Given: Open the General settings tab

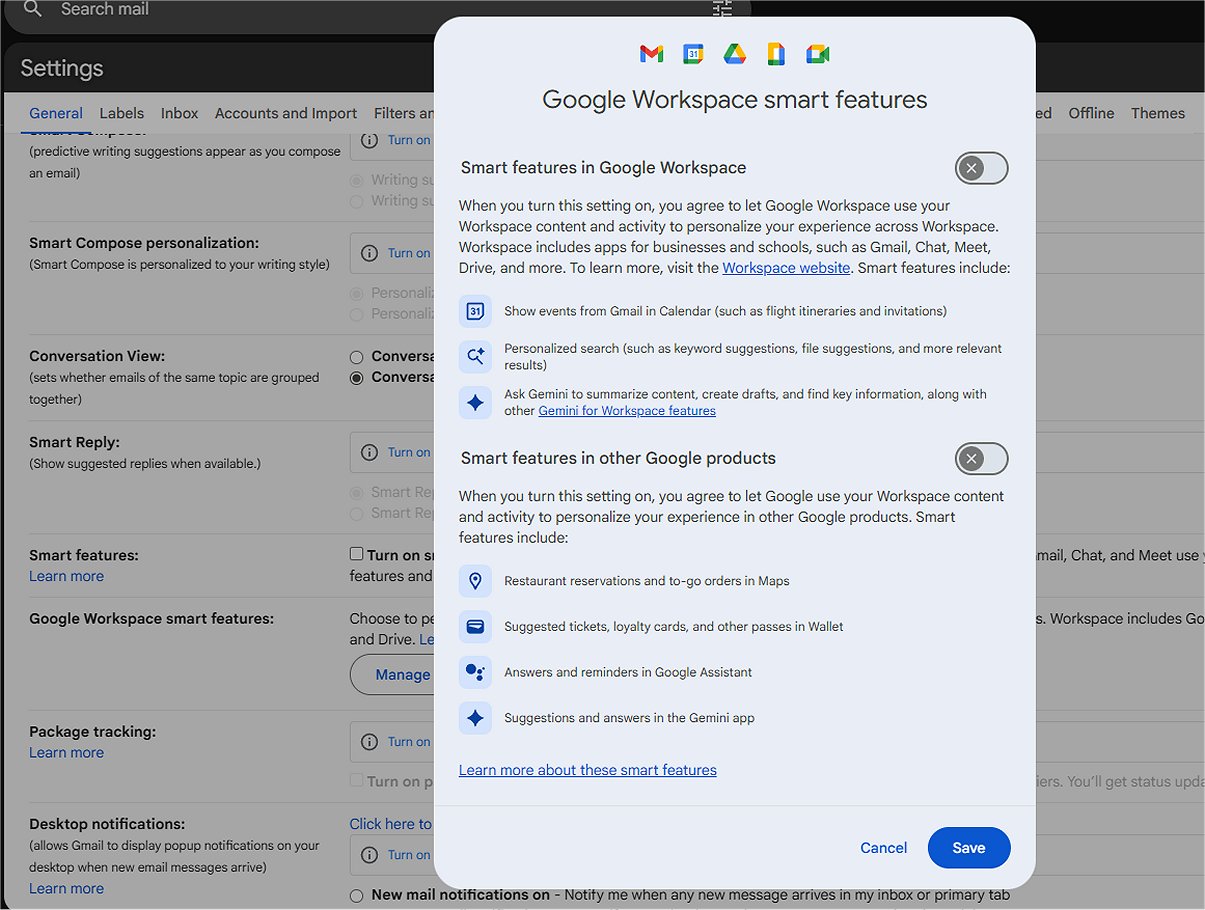Looking at the screenshot, I should click(x=56, y=113).
